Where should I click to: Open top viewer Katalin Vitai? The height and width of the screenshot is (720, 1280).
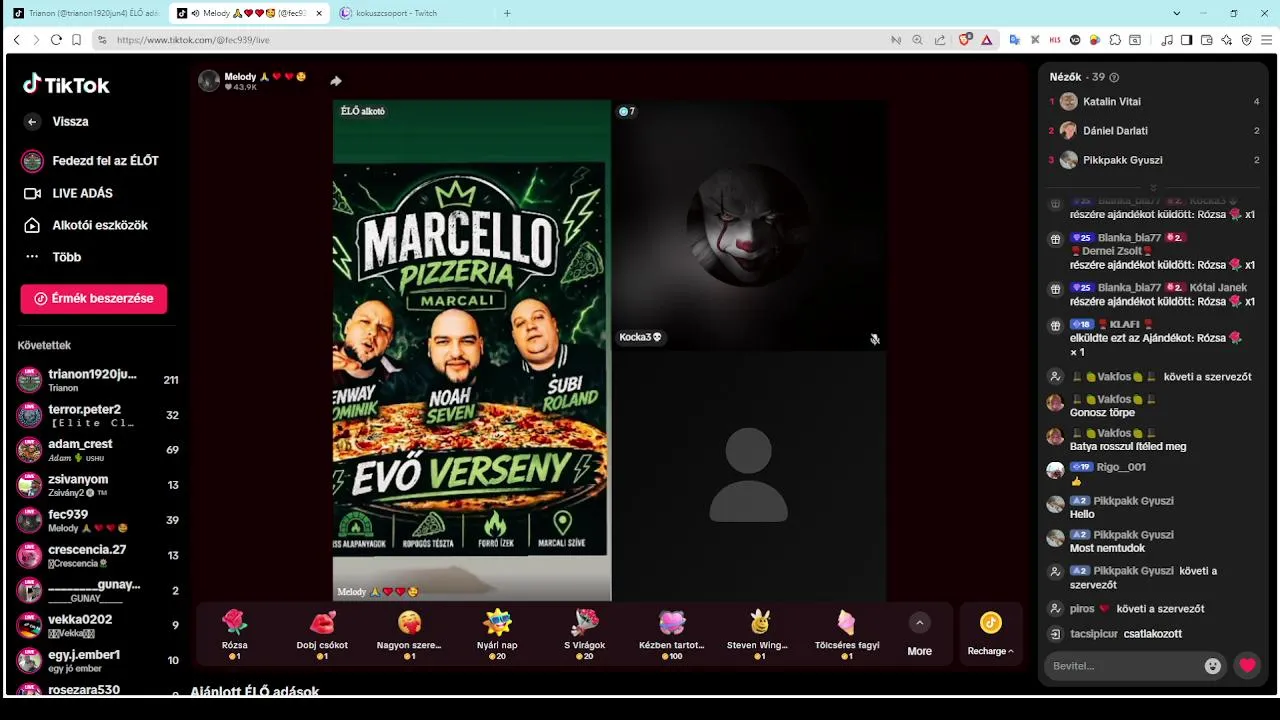click(1153, 101)
